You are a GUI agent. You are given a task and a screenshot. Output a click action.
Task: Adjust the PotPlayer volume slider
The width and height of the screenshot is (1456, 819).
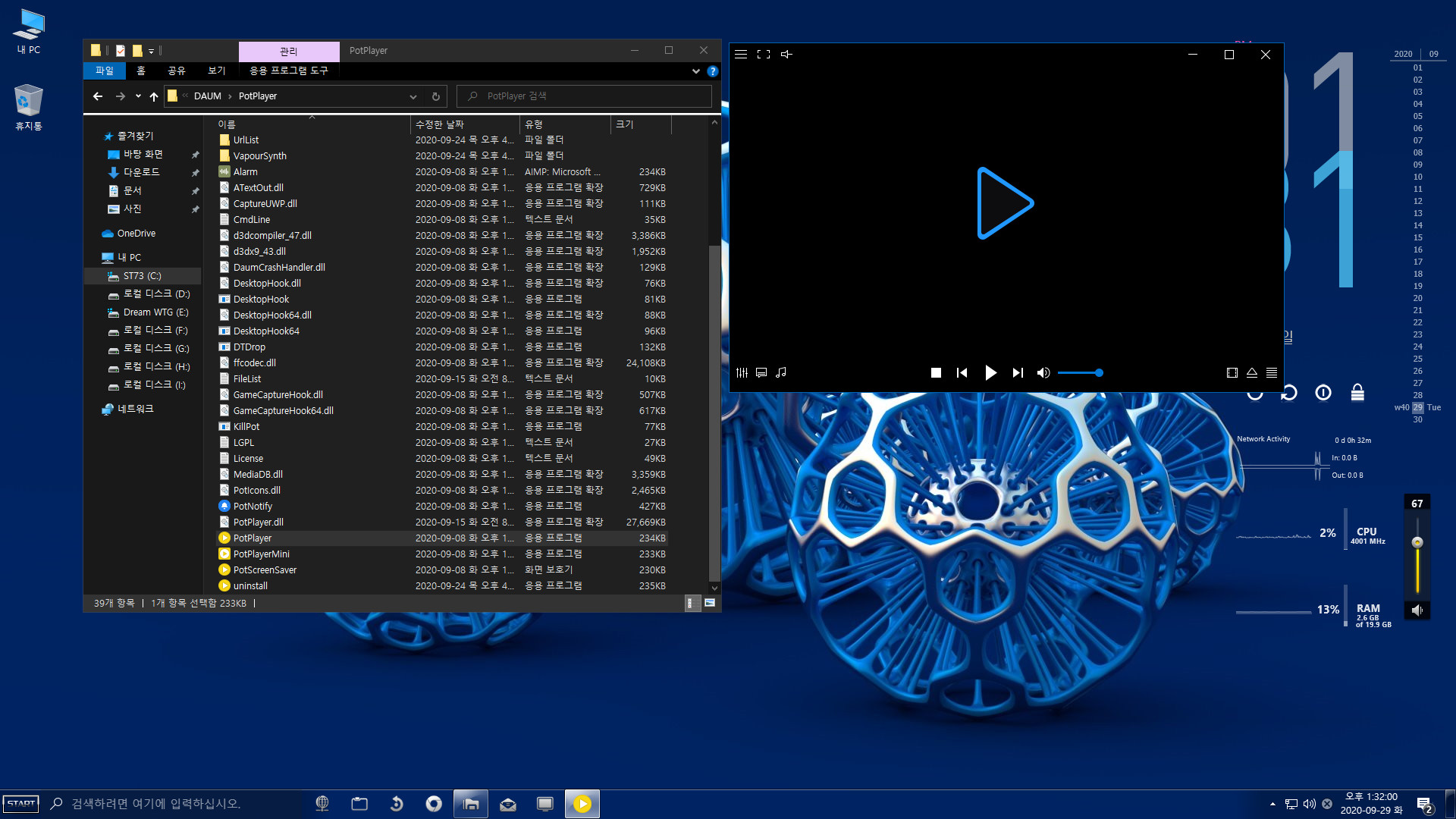click(1081, 372)
